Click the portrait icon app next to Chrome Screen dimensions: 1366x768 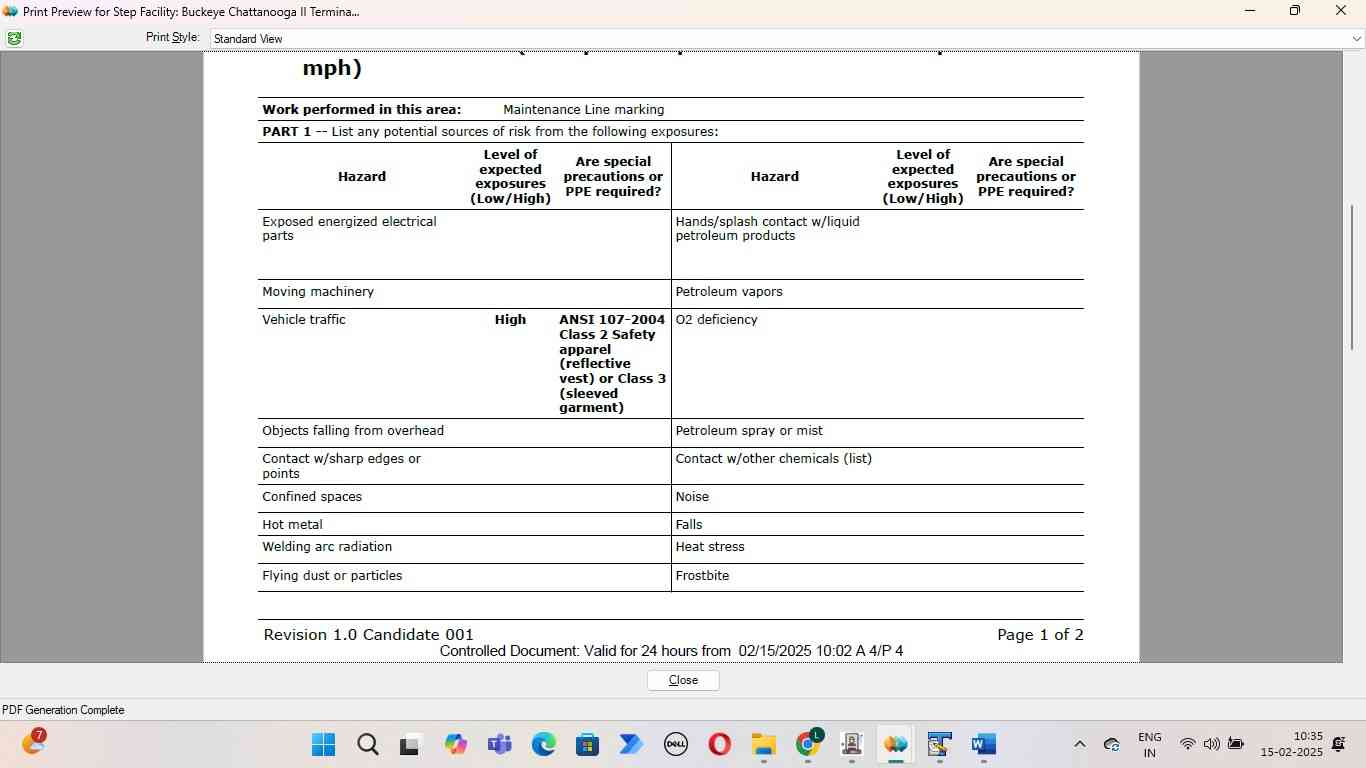pyautogui.click(x=852, y=744)
